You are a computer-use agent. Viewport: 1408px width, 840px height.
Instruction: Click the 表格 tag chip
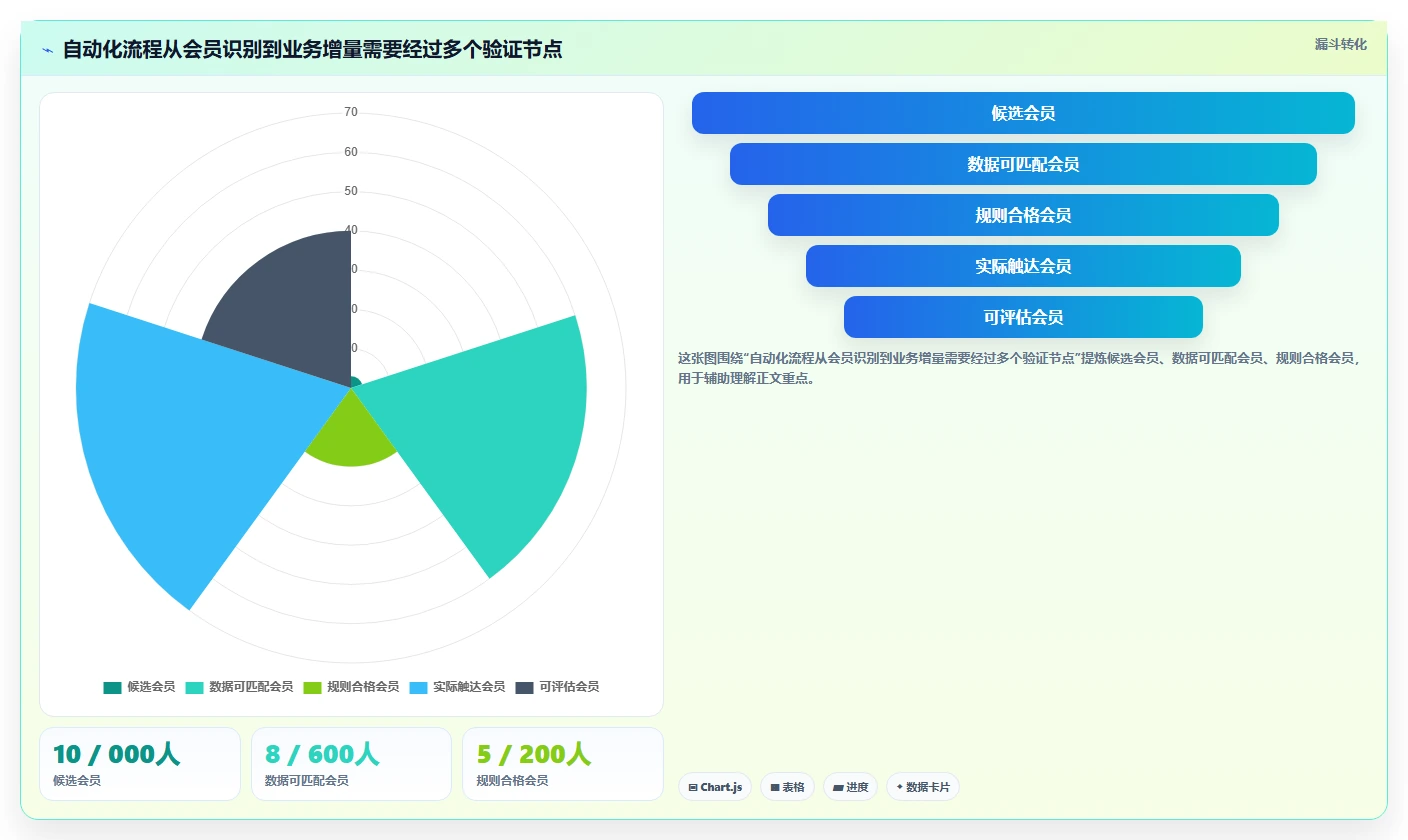[788, 787]
